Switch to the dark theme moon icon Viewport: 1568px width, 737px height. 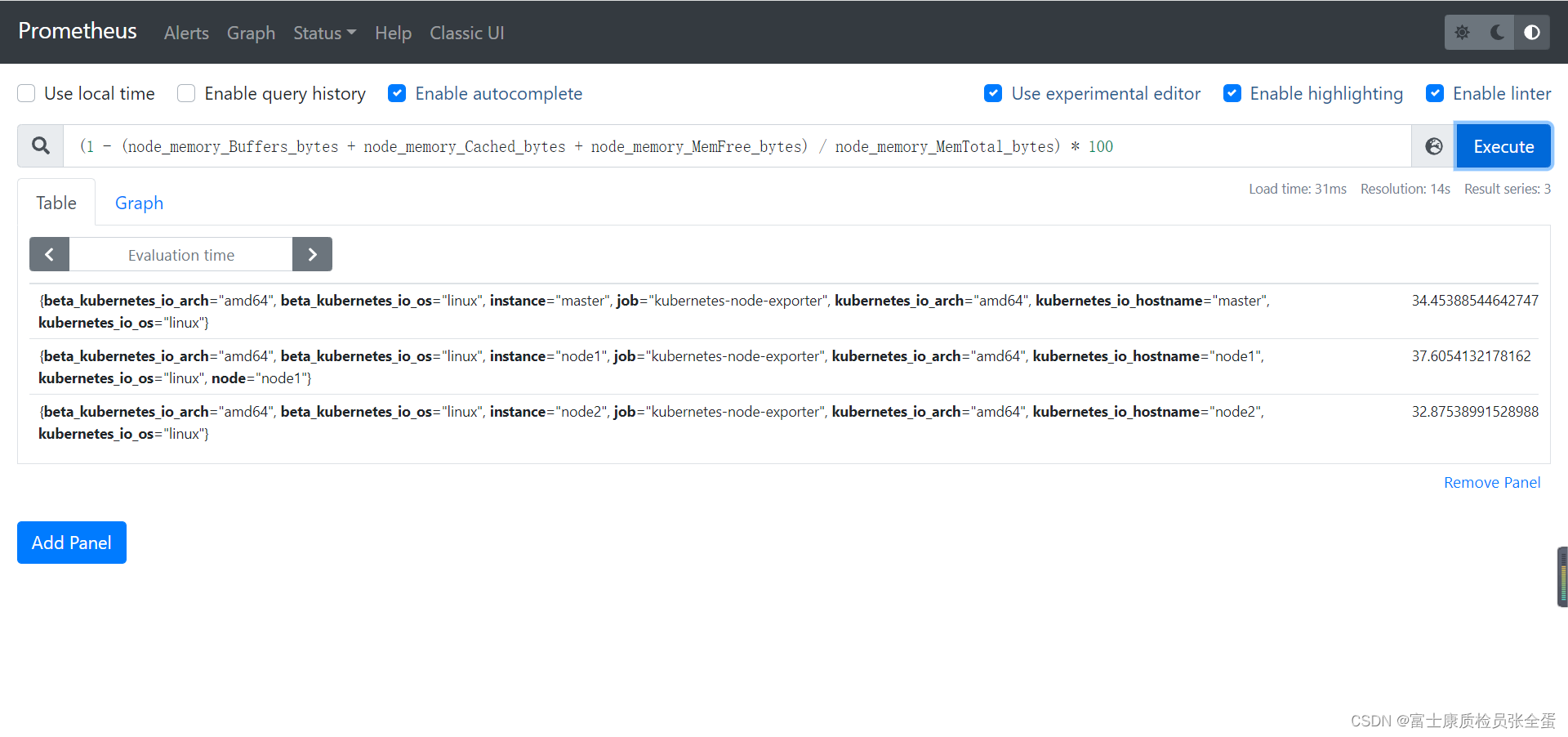pyautogui.click(x=1497, y=33)
